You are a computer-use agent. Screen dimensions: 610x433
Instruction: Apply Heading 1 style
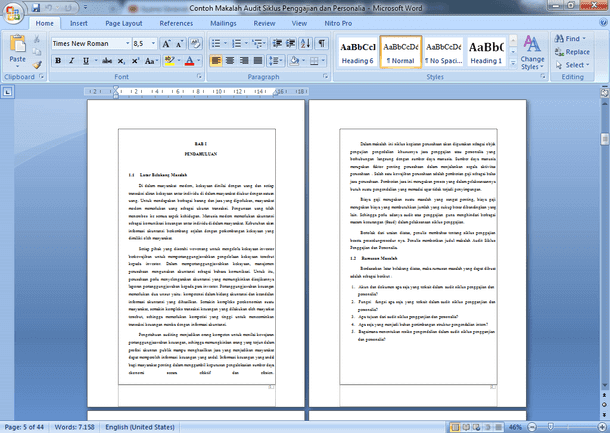(486, 52)
